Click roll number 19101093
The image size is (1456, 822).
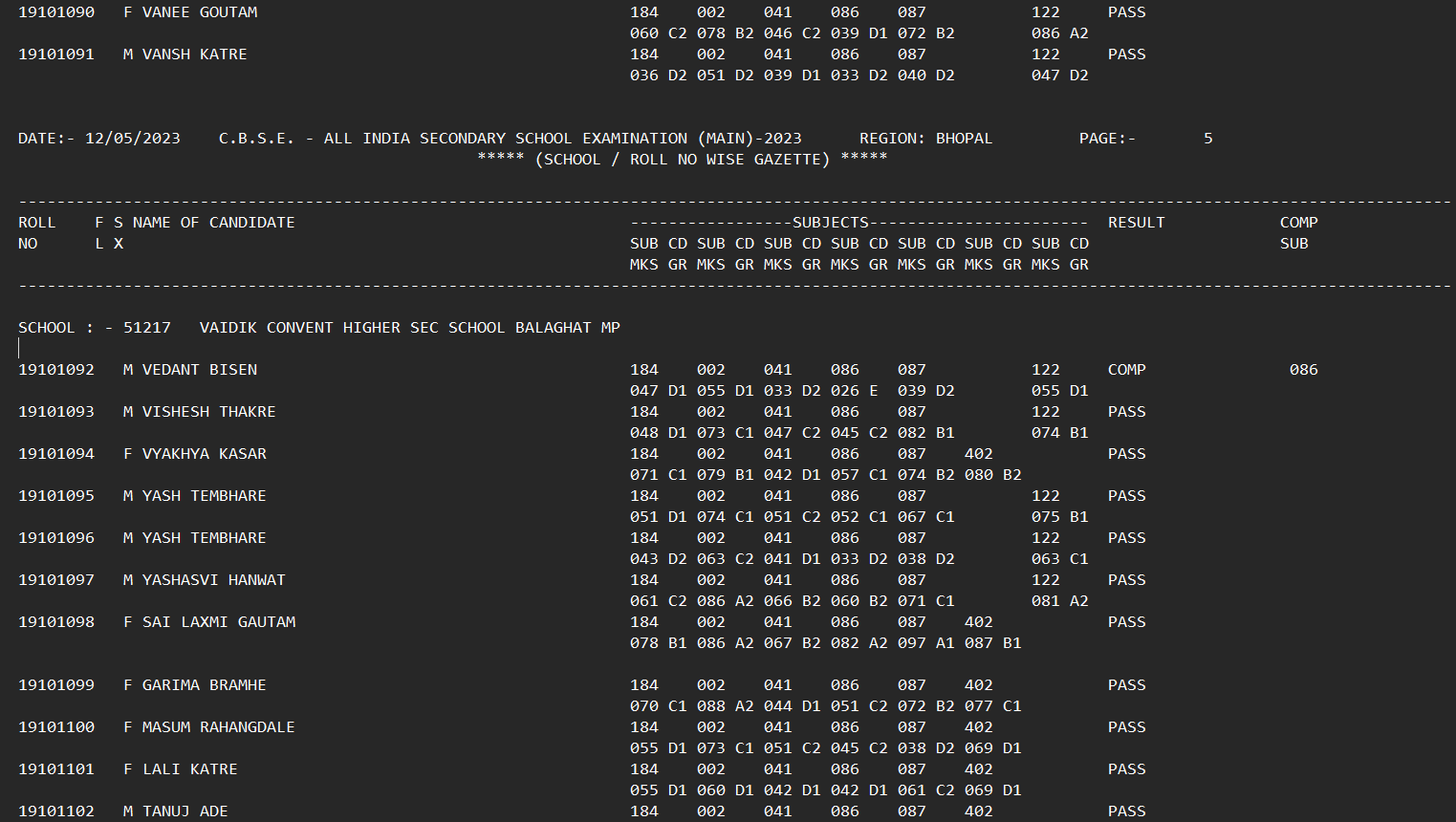point(56,412)
